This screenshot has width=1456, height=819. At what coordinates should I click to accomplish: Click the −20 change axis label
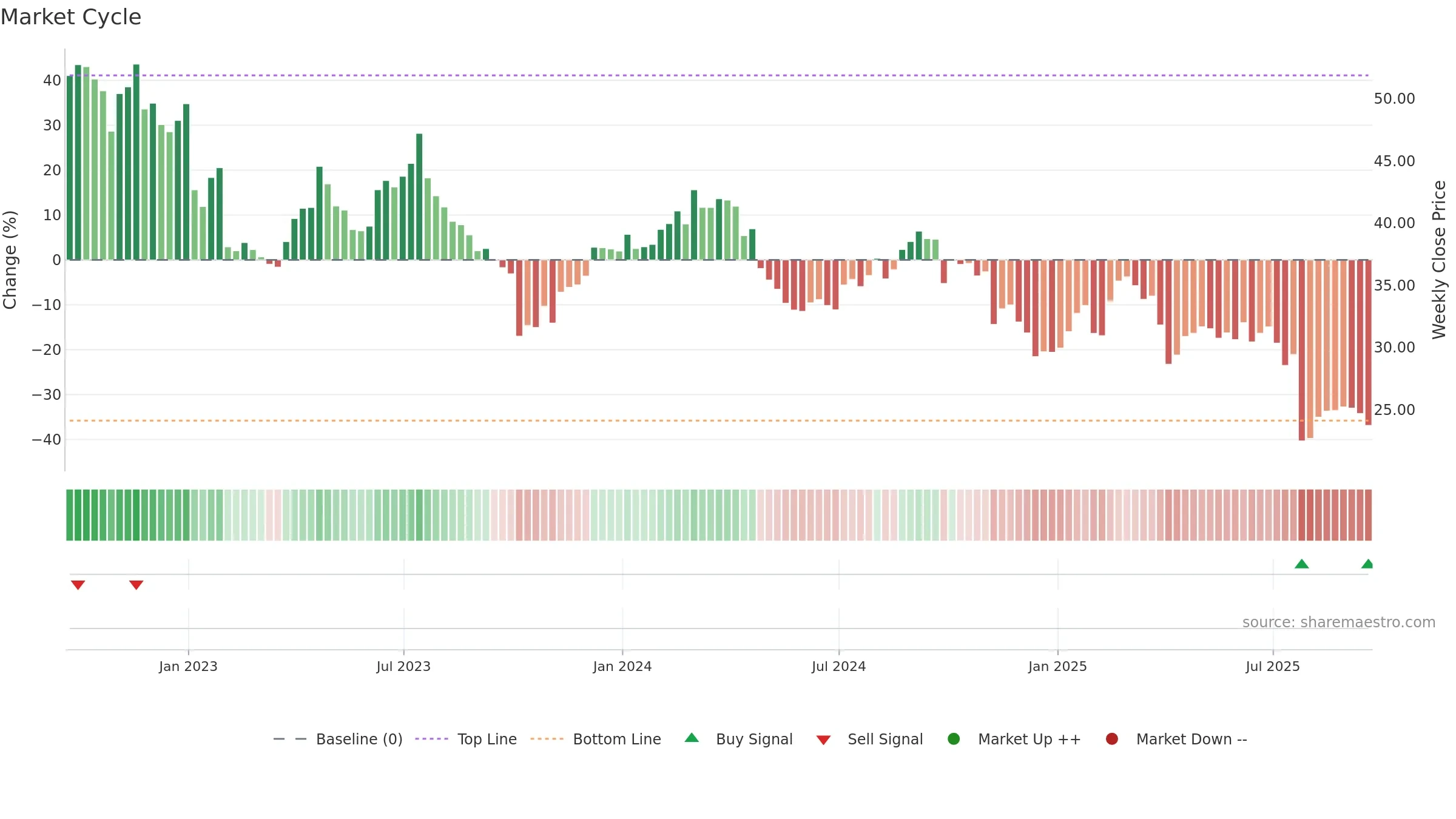47,350
